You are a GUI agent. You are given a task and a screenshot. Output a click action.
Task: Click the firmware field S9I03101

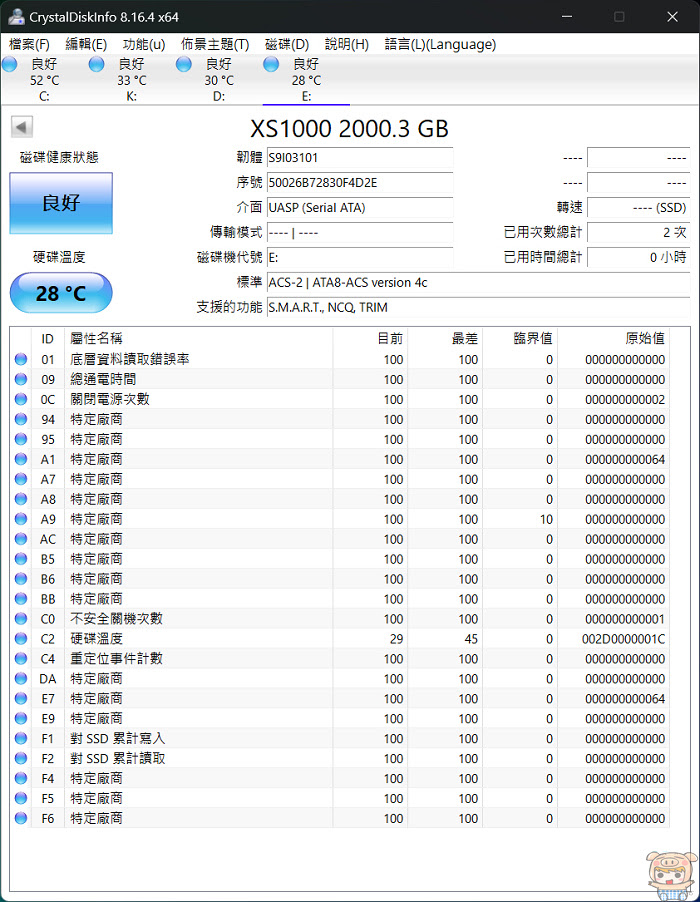pos(360,158)
